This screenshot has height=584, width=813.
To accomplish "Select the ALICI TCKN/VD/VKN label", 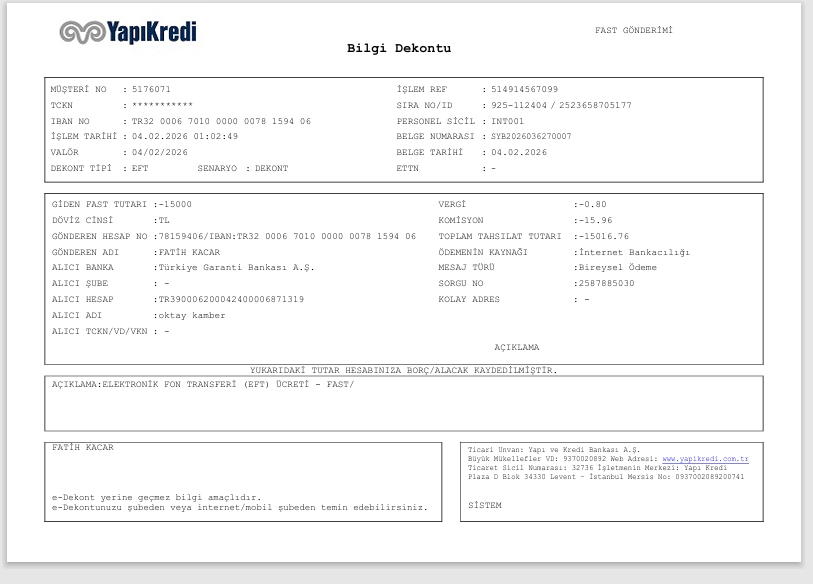I will tap(100, 331).
